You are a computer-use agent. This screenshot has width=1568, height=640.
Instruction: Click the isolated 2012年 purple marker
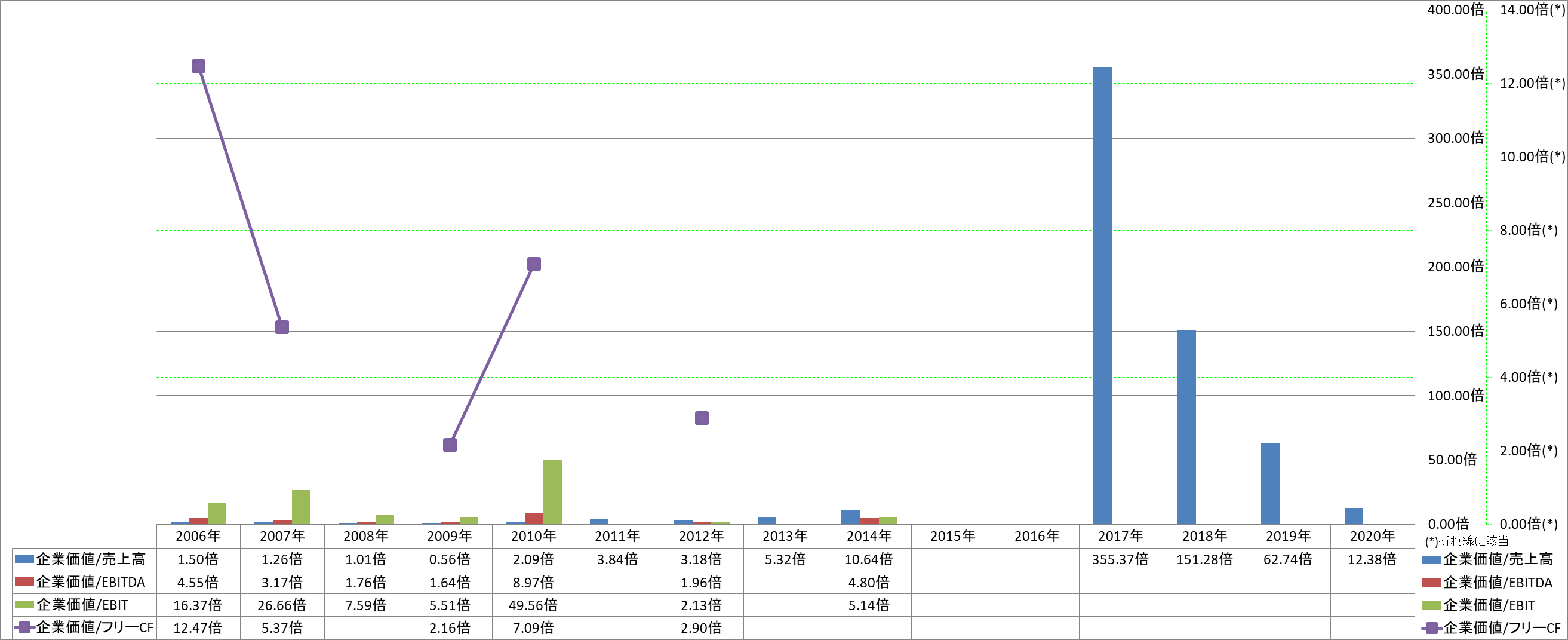tap(702, 418)
